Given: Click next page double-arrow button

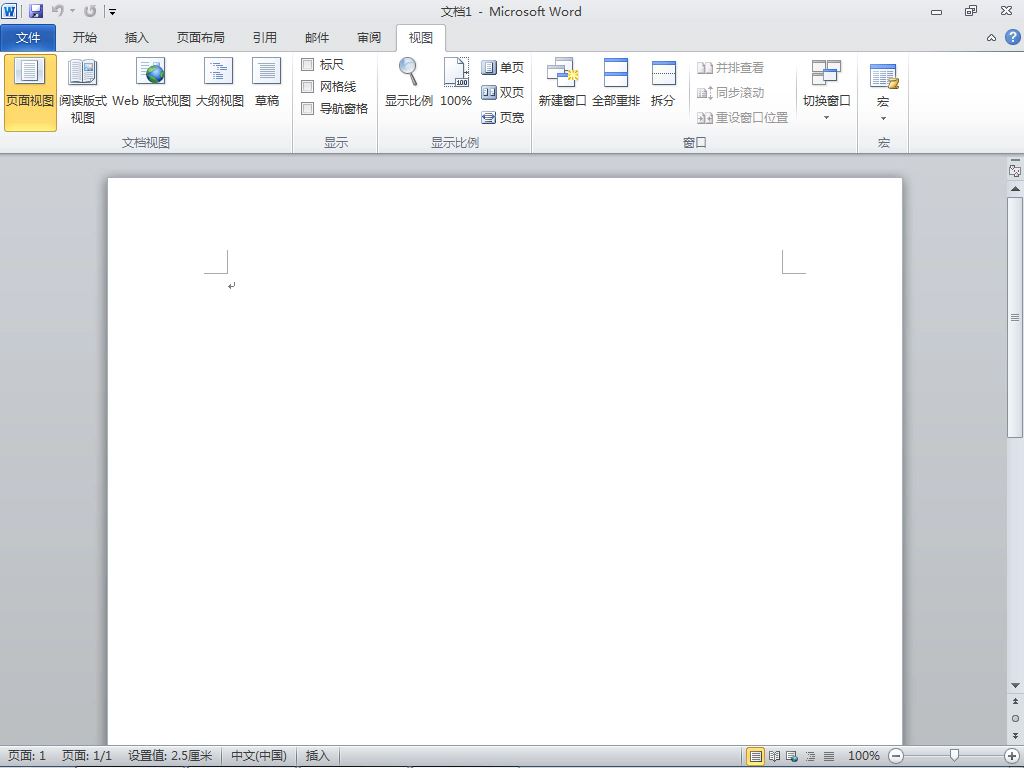Looking at the screenshot, I should pos(1015,735).
